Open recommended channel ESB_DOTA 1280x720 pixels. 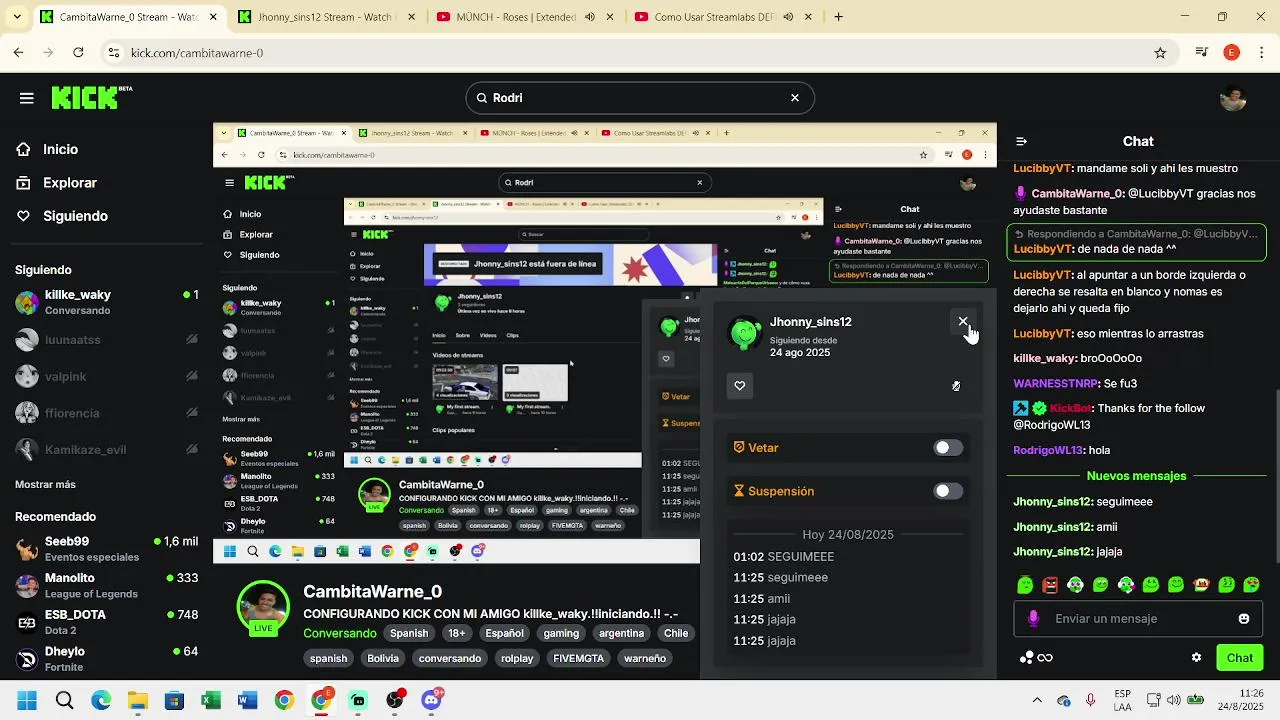pyautogui.click(x=106, y=622)
